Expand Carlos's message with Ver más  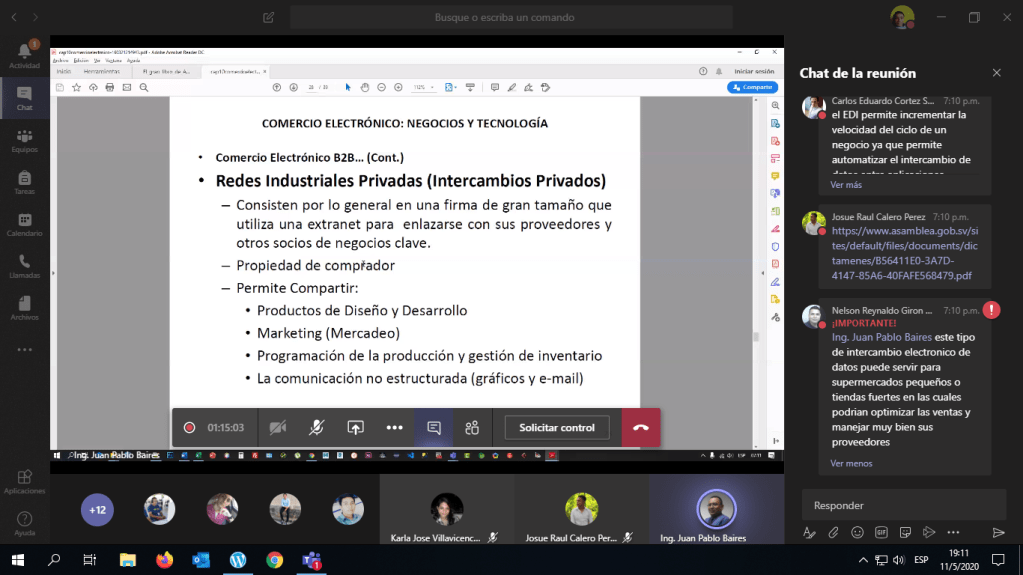(x=845, y=185)
